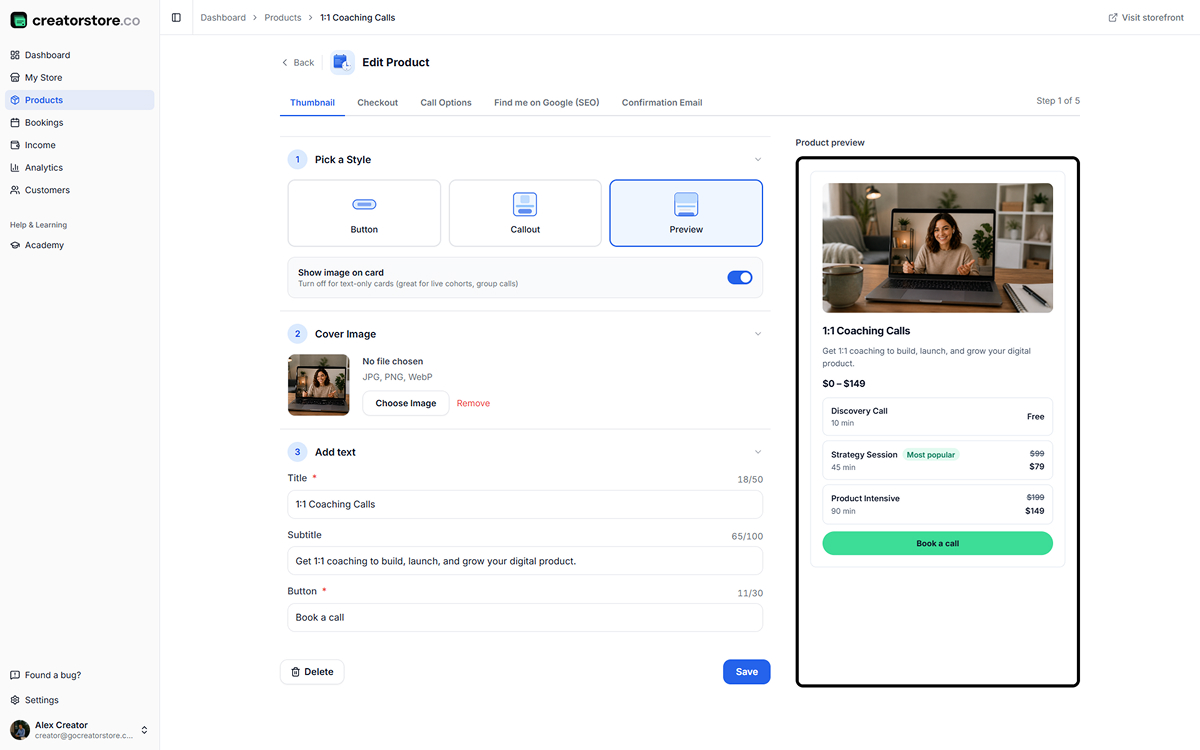The height and width of the screenshot is (750, 1200).
Task: Click the 1:1 Coaching Calls breadcrumb
Action: tap(357, 17)
